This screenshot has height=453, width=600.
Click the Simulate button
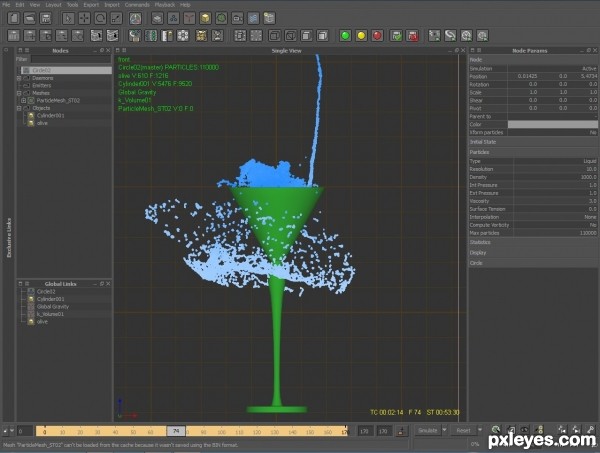coord(428,430)
